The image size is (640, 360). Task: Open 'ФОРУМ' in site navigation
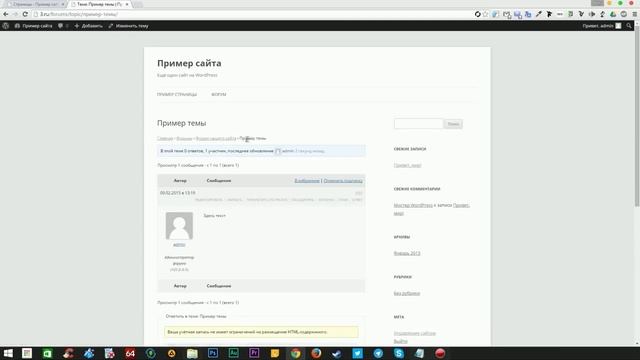pos(219,94)
